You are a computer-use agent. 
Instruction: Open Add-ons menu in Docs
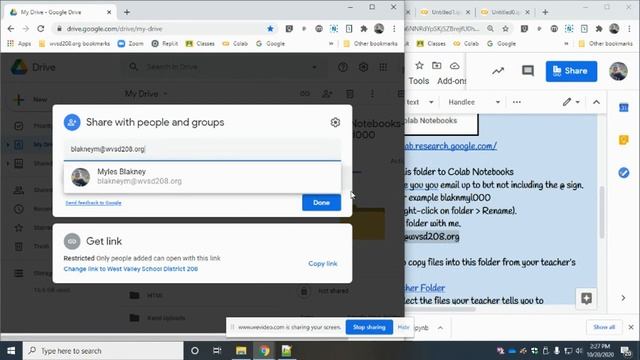(451, 81)
